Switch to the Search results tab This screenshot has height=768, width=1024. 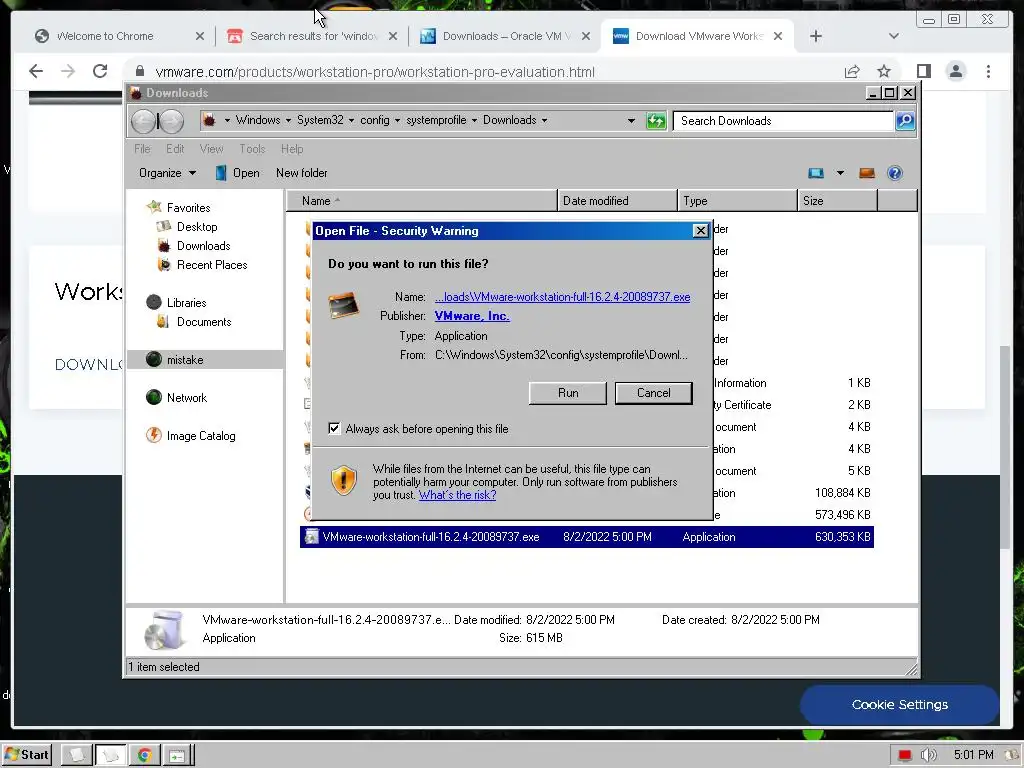(312, 36)
